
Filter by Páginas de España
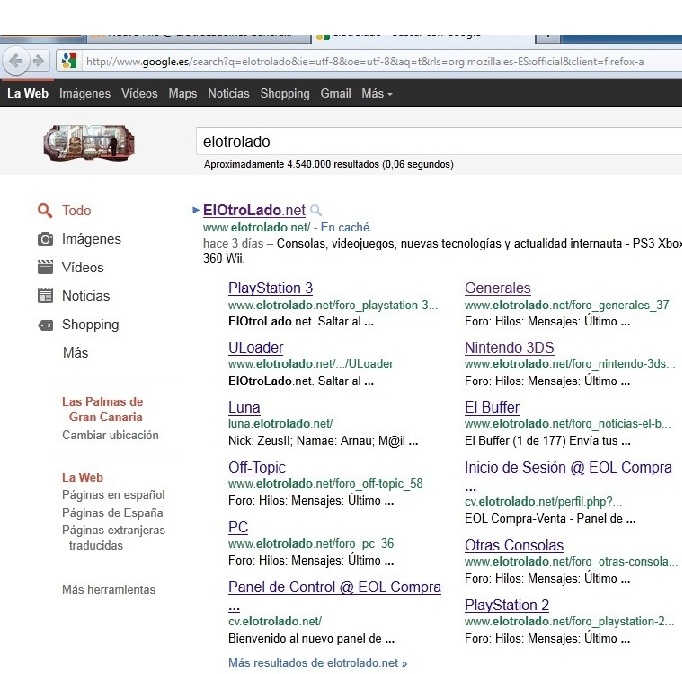click(x=113, y=513)
